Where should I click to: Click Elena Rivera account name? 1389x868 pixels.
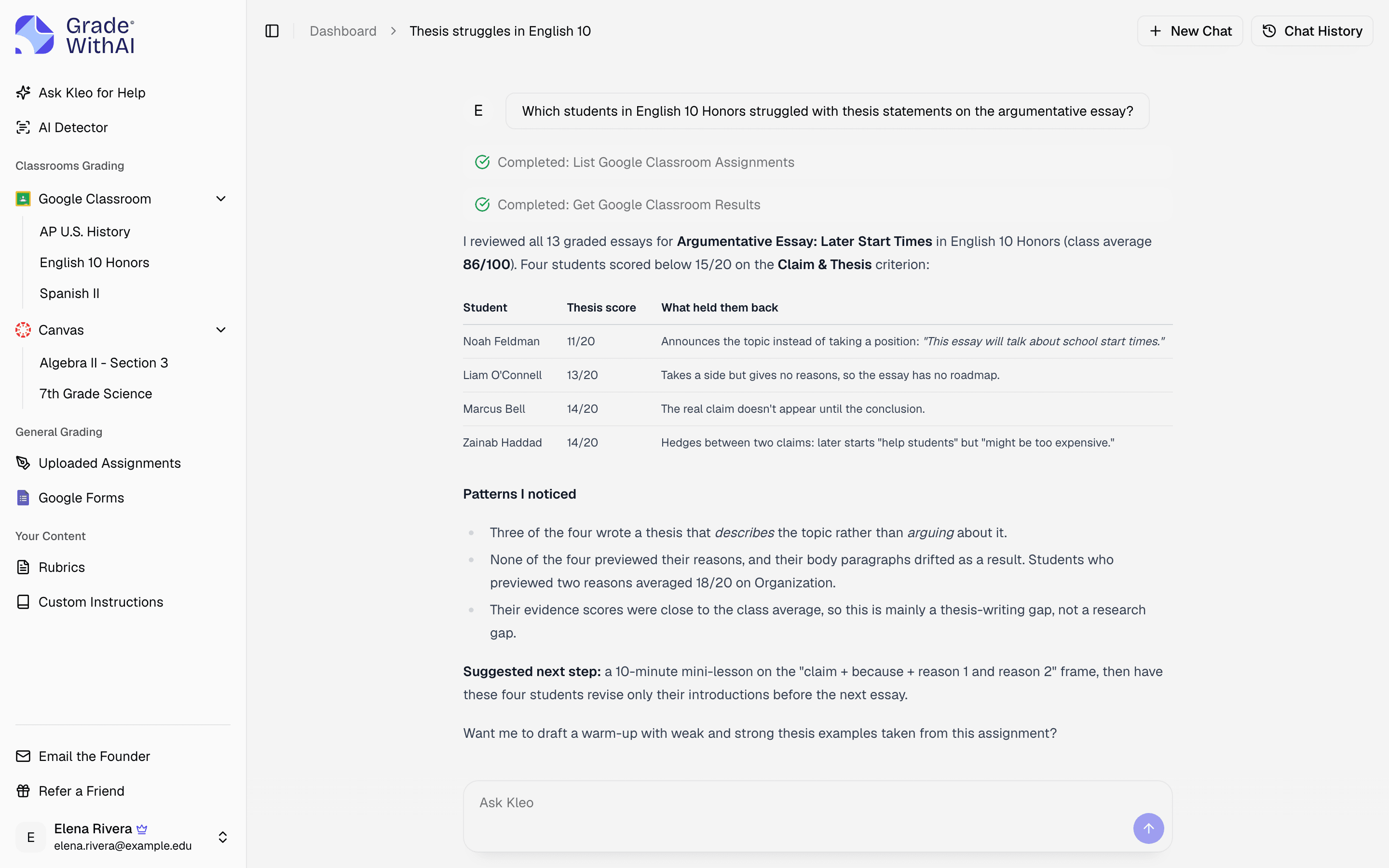pyautogui.click(x=93, y=828)
